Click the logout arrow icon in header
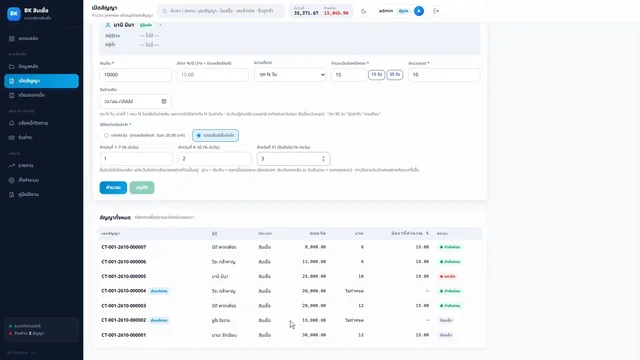Screen dimensions: 640x360 pyautogui.click(x=436, y=11)
